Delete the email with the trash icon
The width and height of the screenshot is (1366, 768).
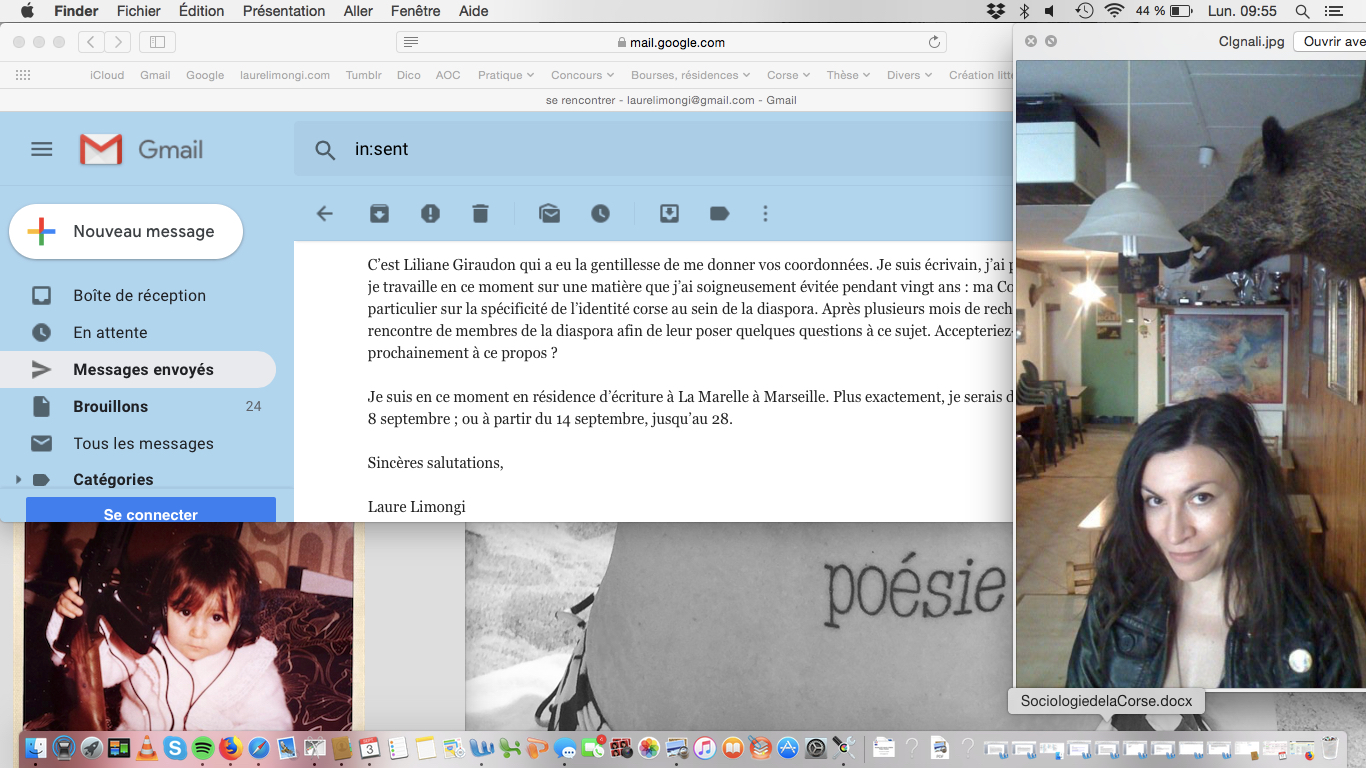pos(480,213)
